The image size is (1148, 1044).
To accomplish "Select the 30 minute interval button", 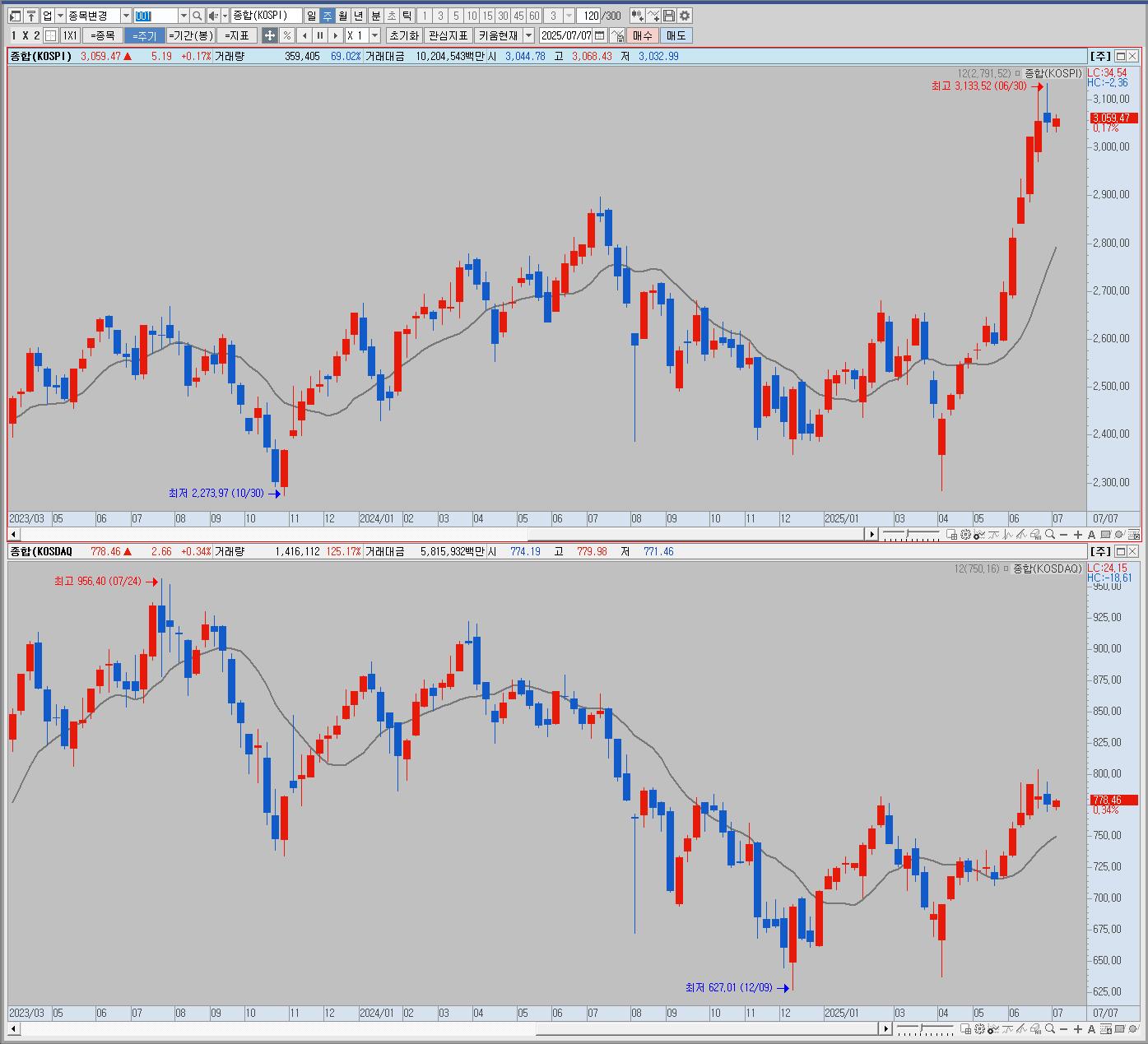I will [x=503, y=16].
